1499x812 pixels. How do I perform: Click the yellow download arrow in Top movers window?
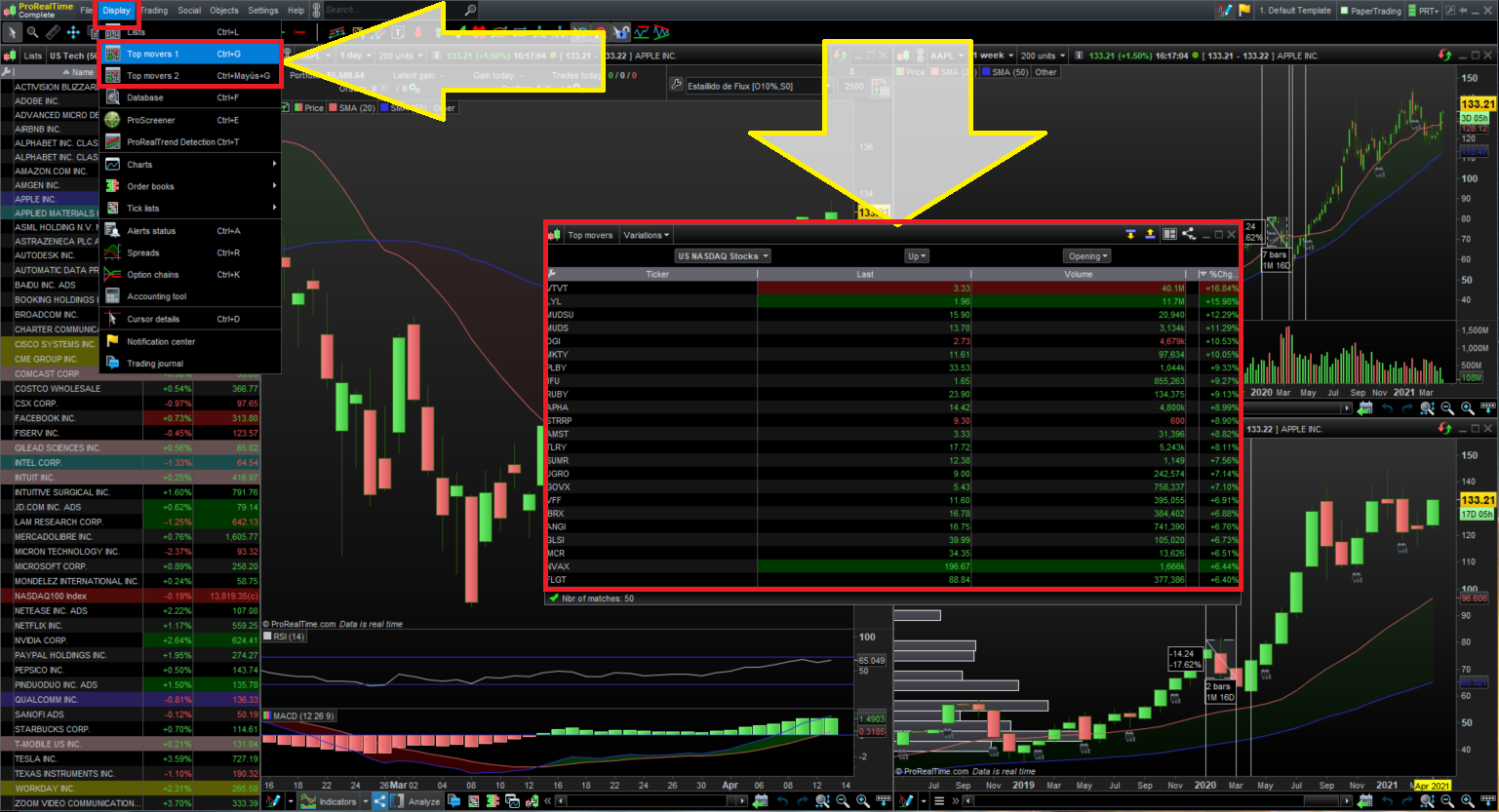coord(1130,234)
